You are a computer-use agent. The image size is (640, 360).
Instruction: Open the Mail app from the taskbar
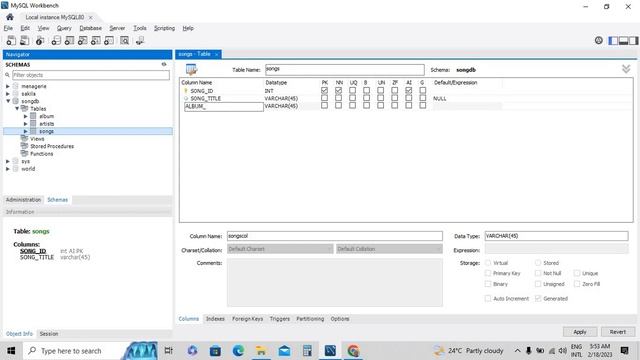pyautogui.click(x=284, y=351)
